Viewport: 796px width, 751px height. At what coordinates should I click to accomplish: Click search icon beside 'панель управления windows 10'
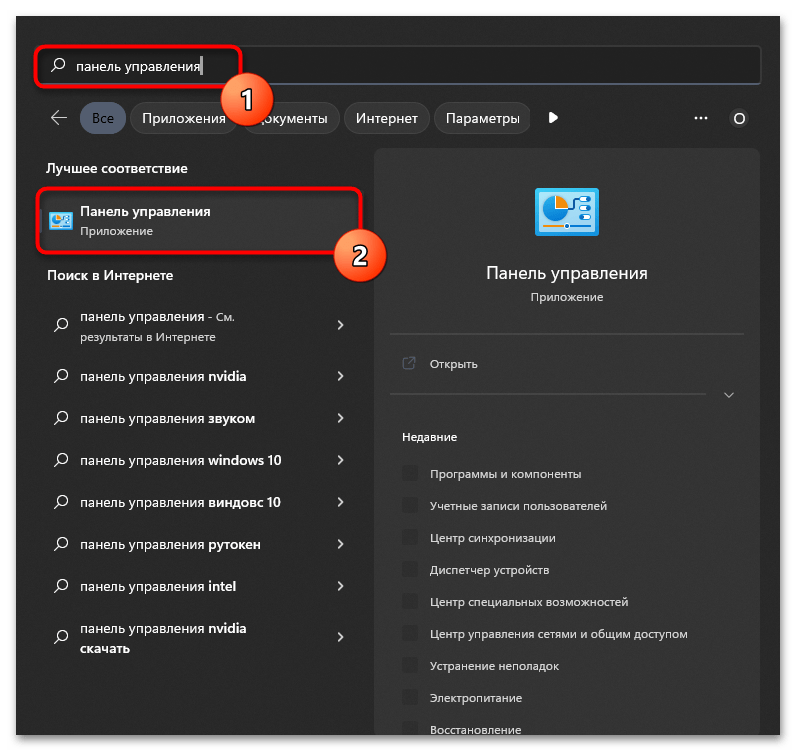click(x=61, y=460)
